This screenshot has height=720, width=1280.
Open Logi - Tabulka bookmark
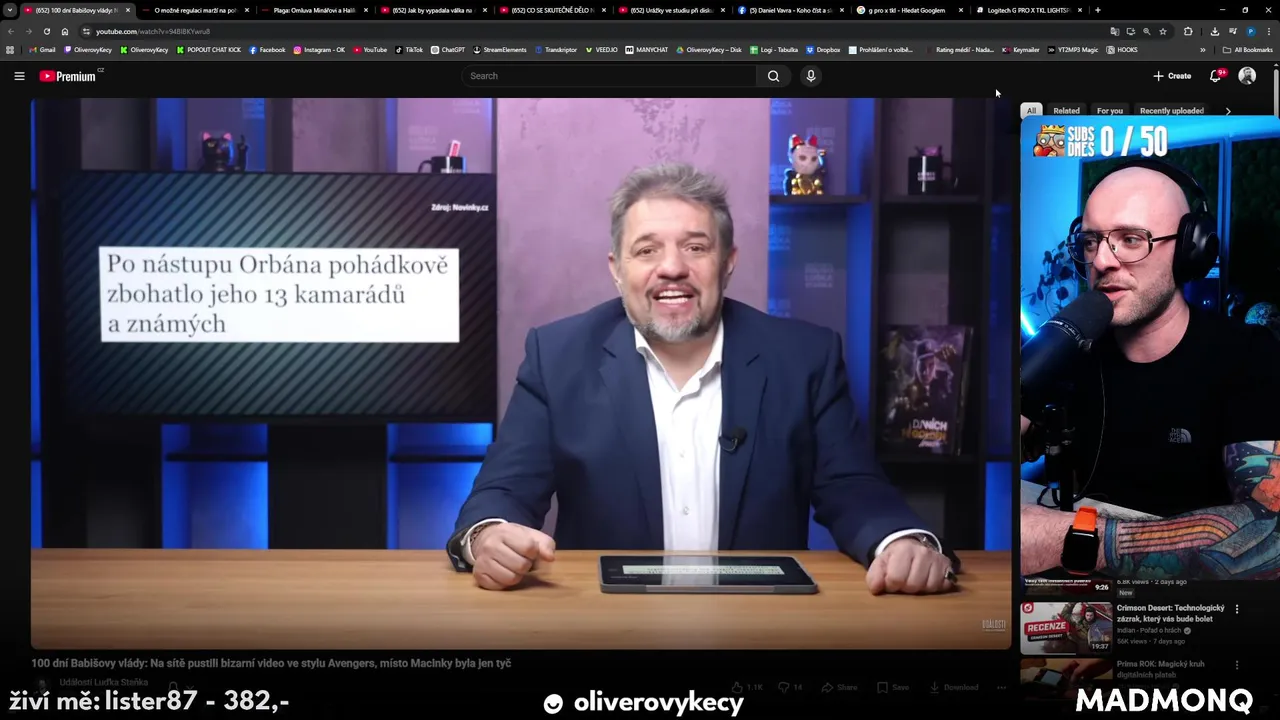click(773, 49)
